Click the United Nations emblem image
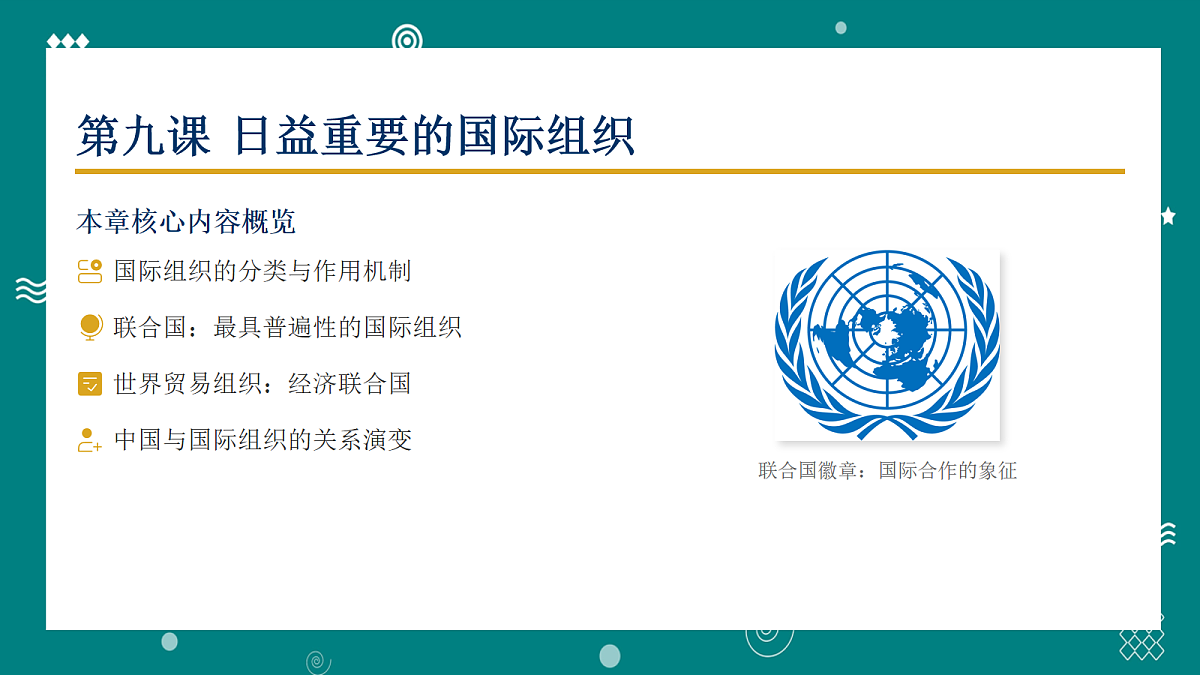 [x=887, y=345]
